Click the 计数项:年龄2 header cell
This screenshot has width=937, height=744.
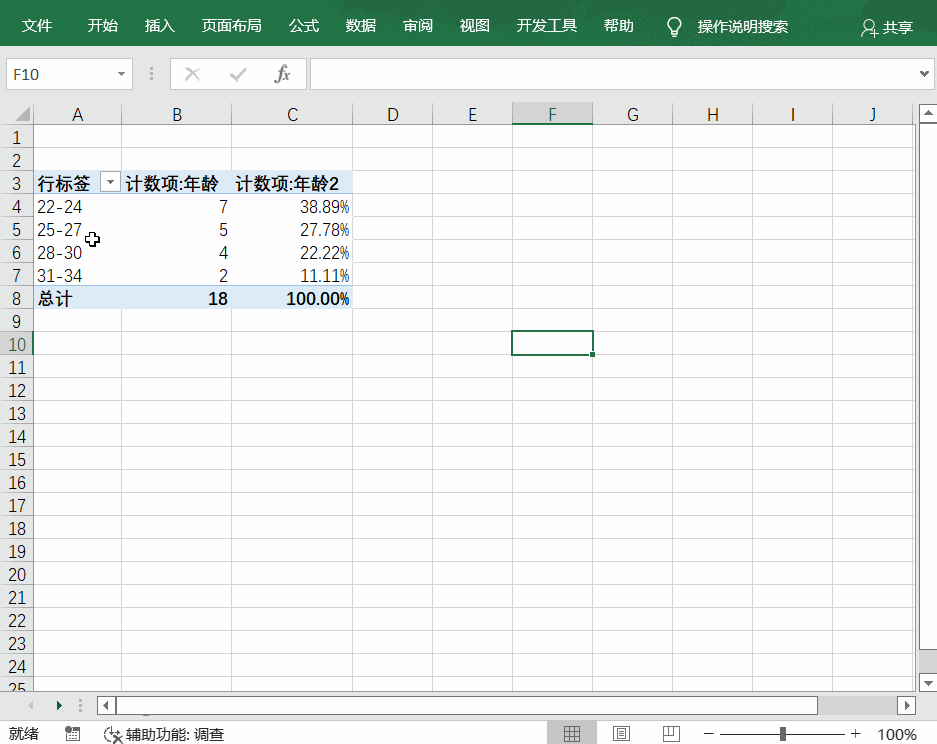click(292, 183)
